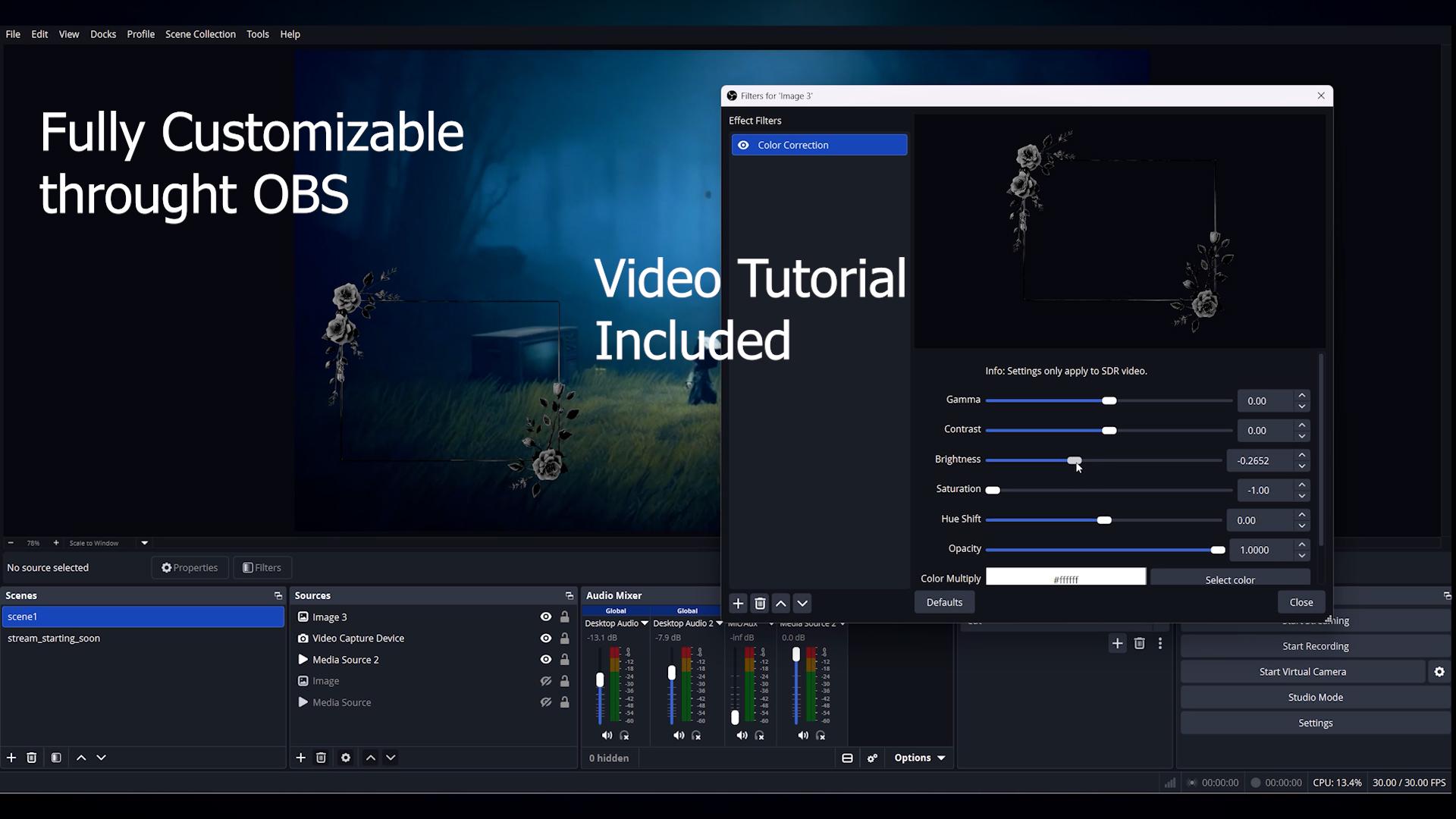Open the Scene Collection menu
This screenshot has height=819, width=1456.
coord(200,34)
